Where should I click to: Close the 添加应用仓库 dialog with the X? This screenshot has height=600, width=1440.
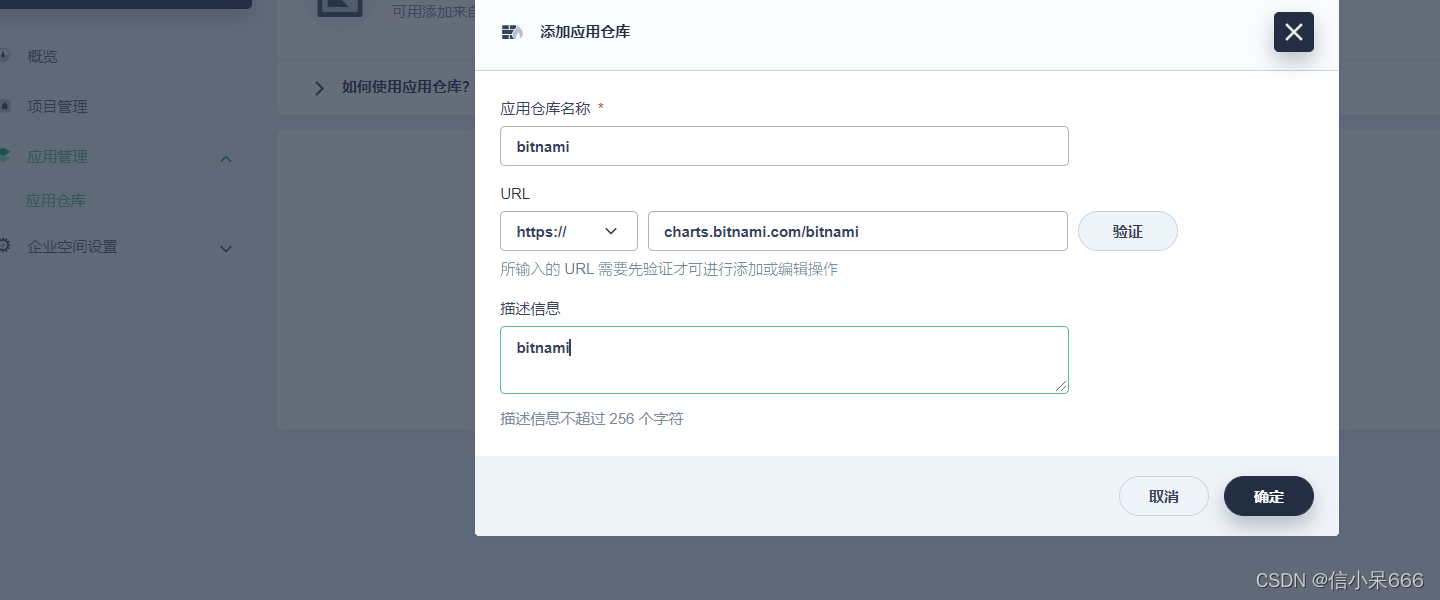click(1293, 32)
